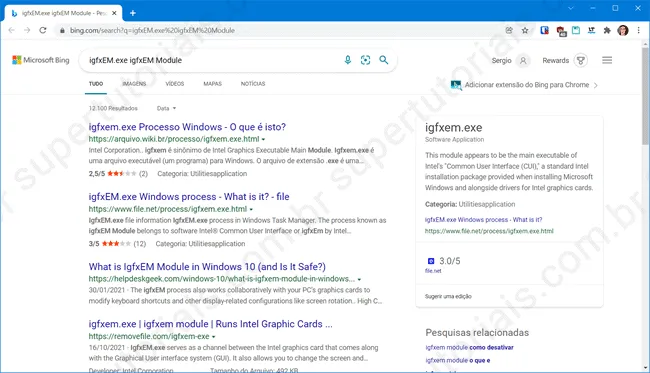Screen dimensions: 650x373
Task: Expand helpdeskgeek URL dropdown arrow
Action: pos(359,279)
